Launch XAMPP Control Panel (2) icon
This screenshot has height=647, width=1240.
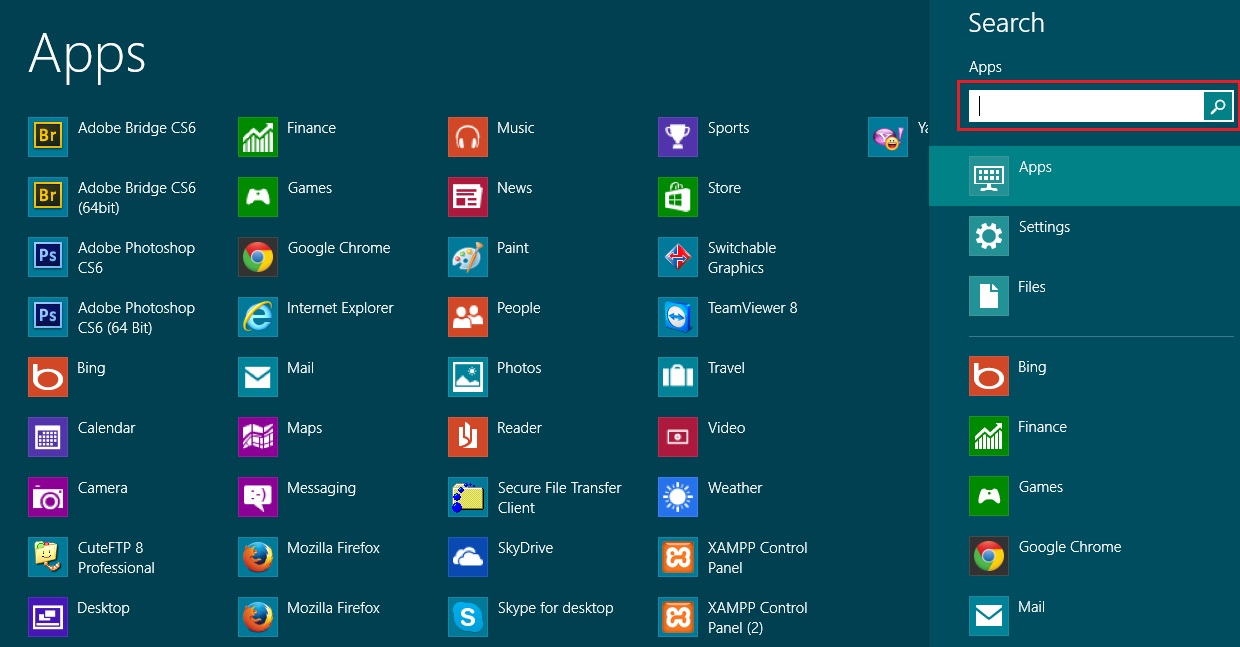pyautogui.click(x=678, y=617)
